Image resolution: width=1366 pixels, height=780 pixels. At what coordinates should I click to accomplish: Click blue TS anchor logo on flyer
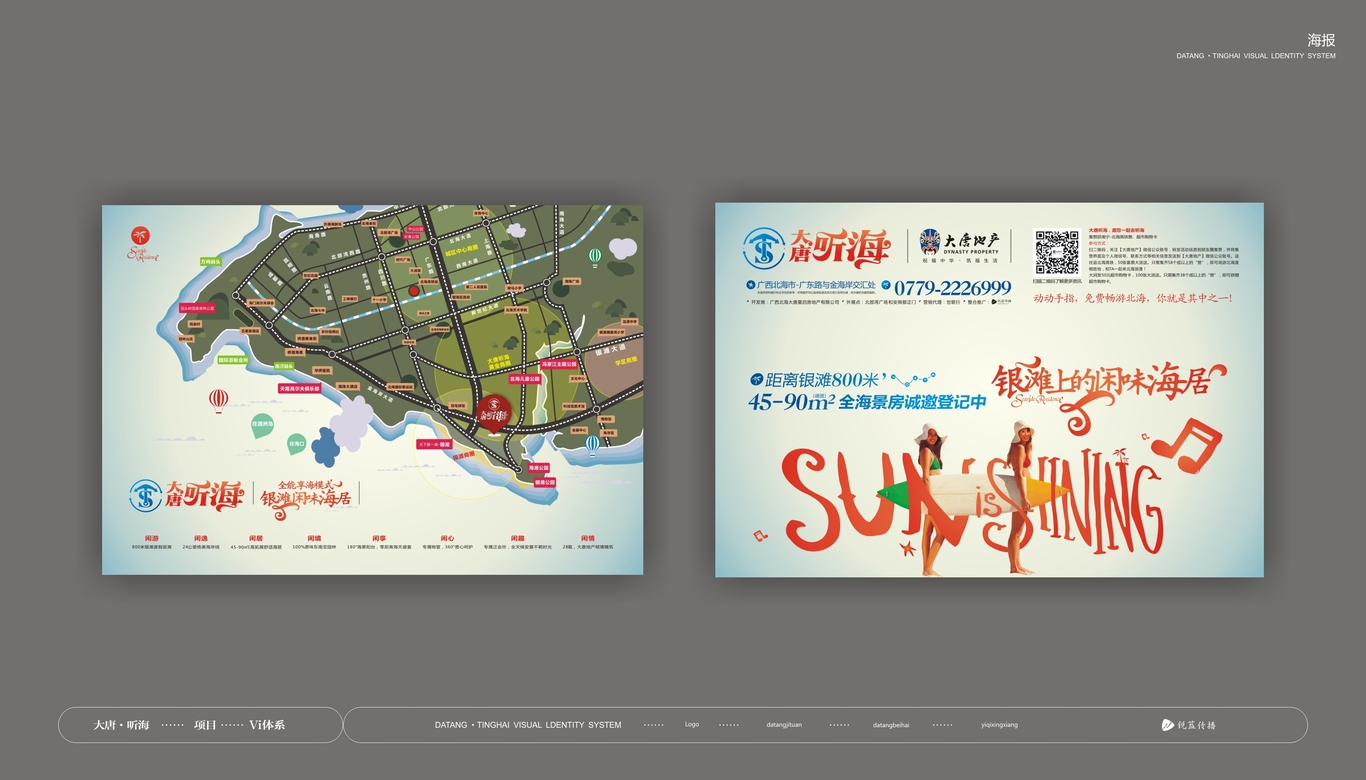764,248
